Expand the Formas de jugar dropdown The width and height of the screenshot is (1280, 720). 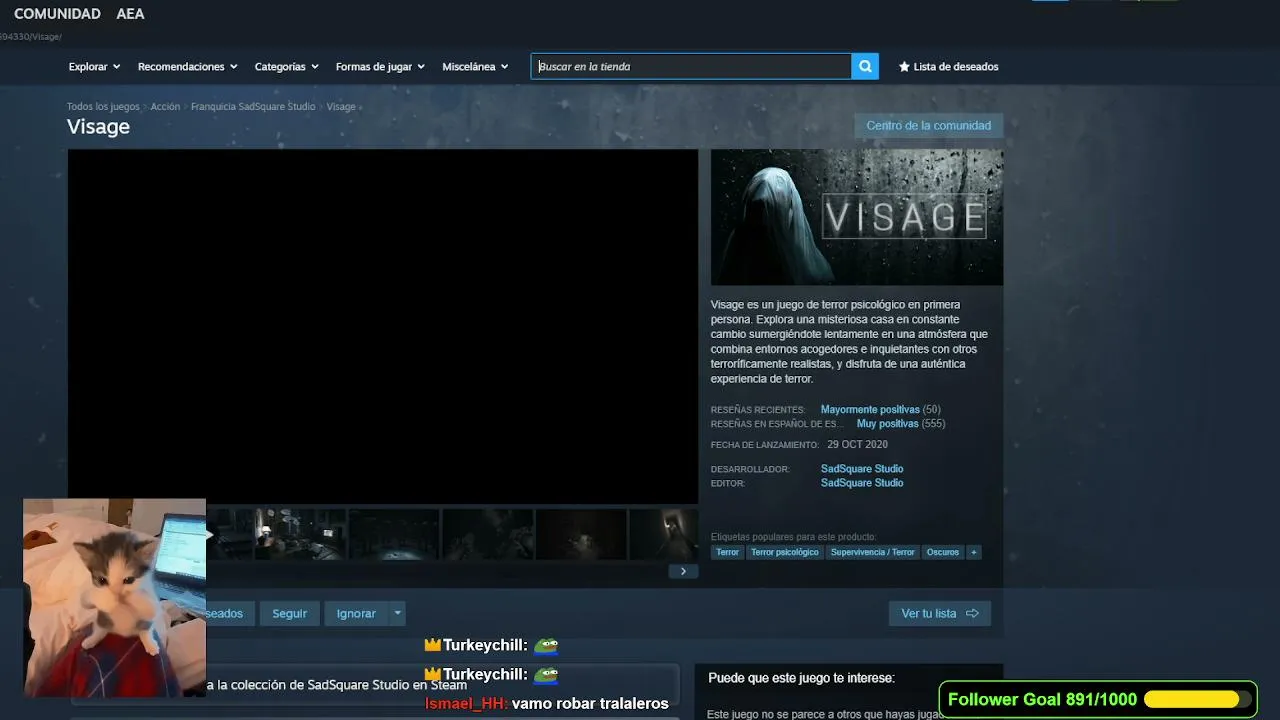click(380, 67)
